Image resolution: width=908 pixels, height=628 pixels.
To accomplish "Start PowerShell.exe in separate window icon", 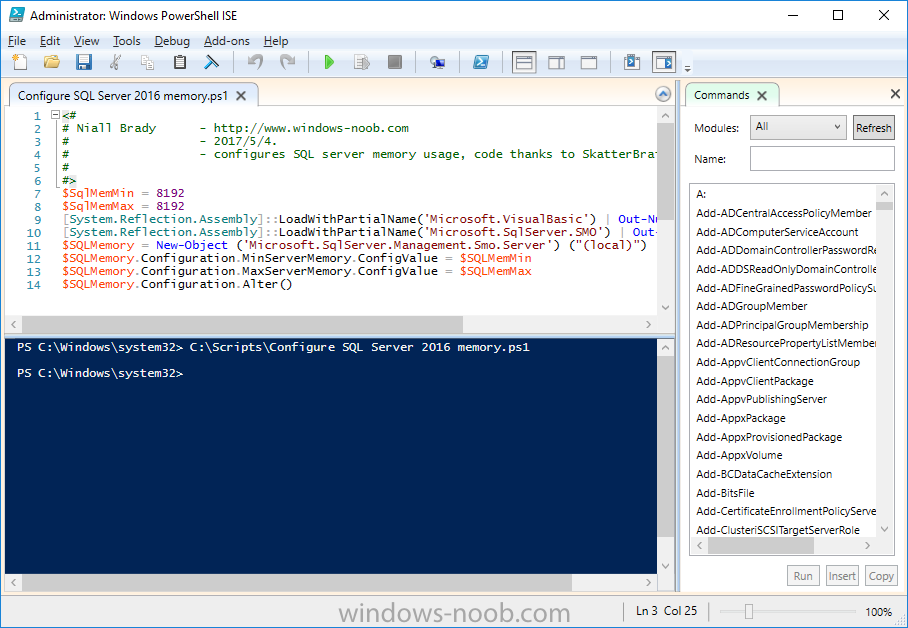I will [481, 62].
